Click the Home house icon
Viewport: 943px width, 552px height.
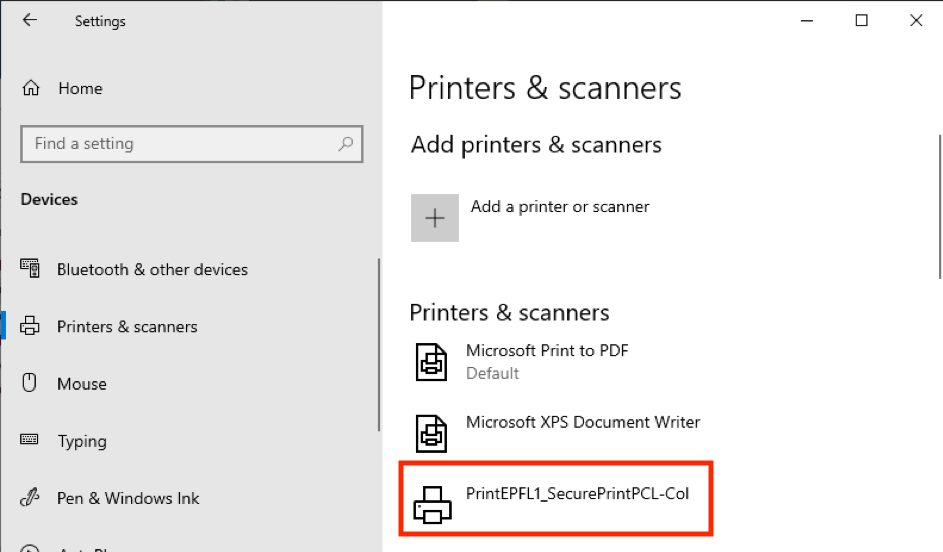coord(31,88)
